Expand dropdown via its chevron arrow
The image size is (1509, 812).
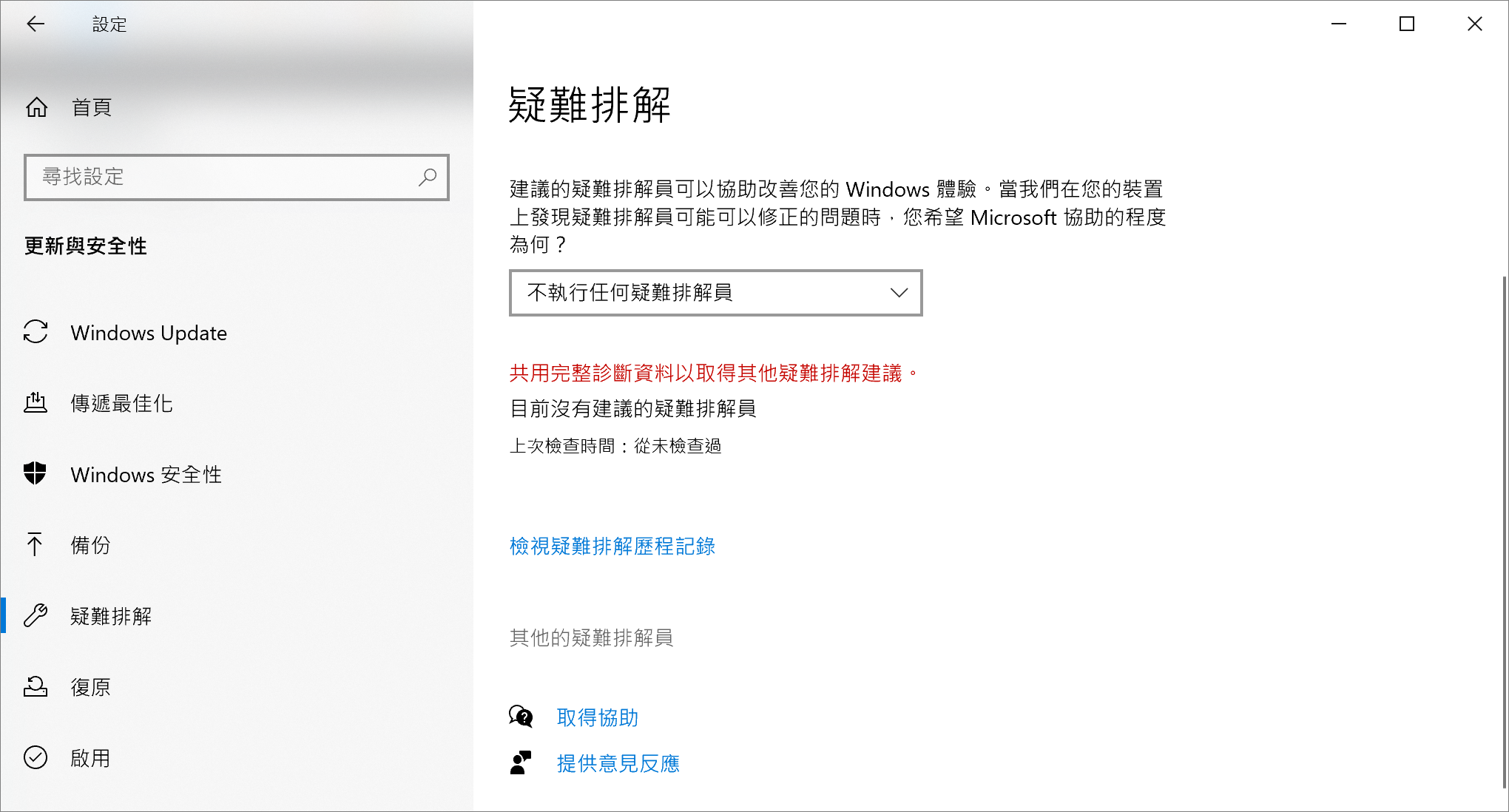pyautogui.click(x=899, y=293)
